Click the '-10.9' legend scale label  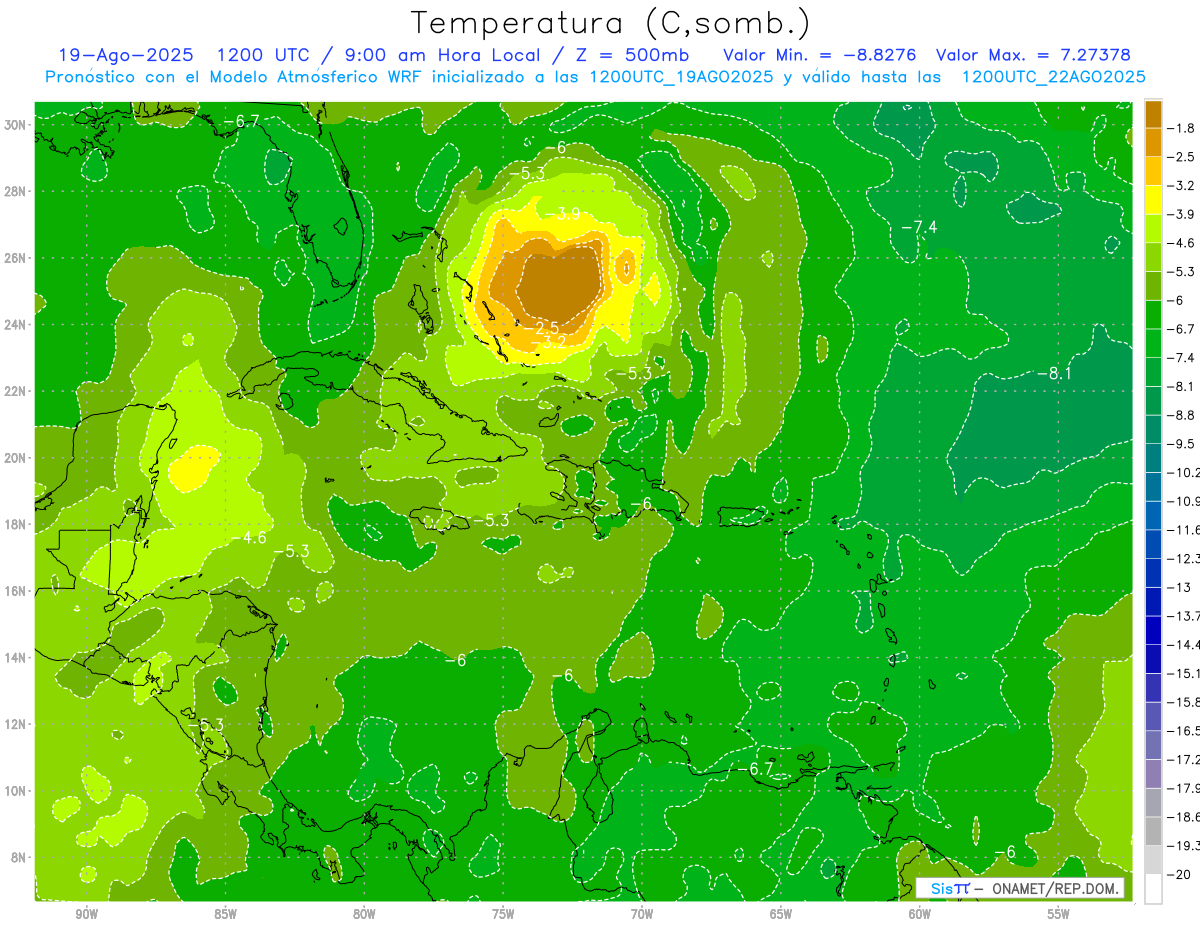click(x=1184, y=501)
